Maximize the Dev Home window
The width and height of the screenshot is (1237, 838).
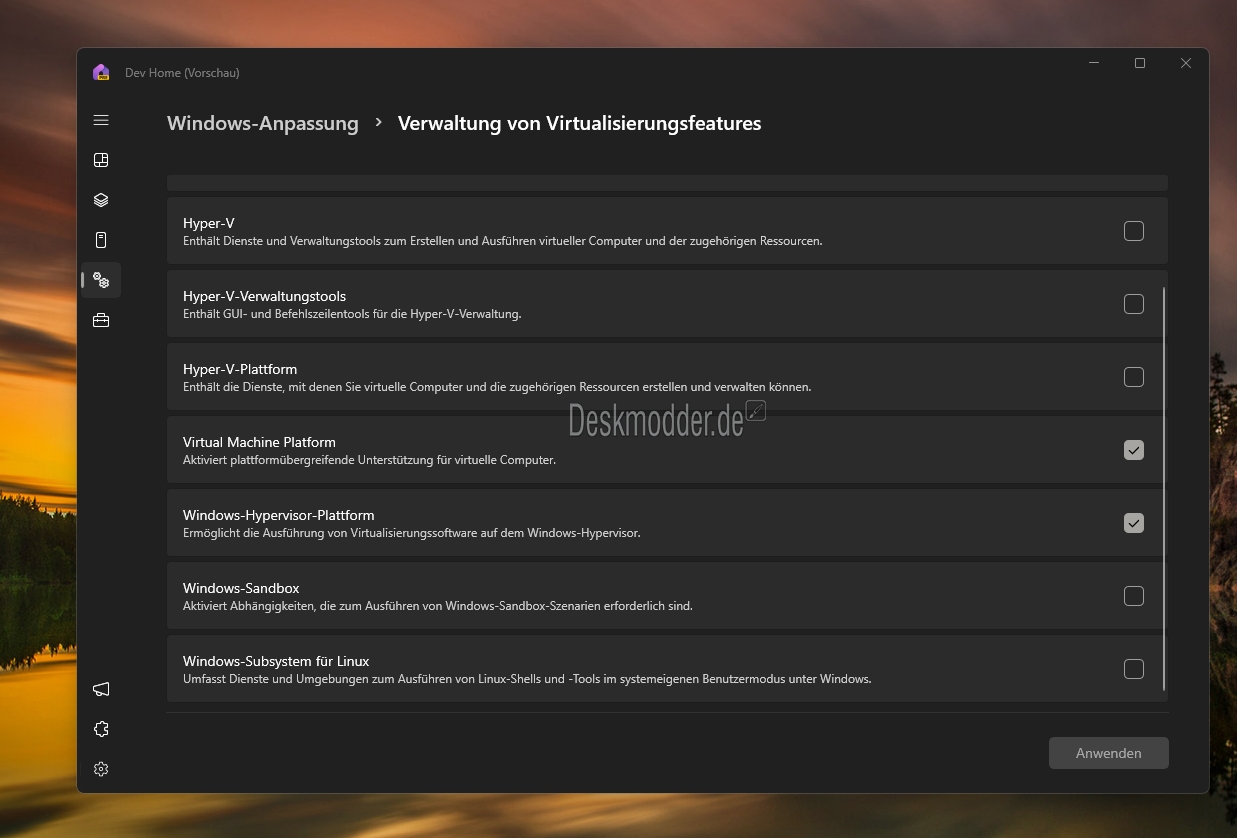[x=1140, y=63]
